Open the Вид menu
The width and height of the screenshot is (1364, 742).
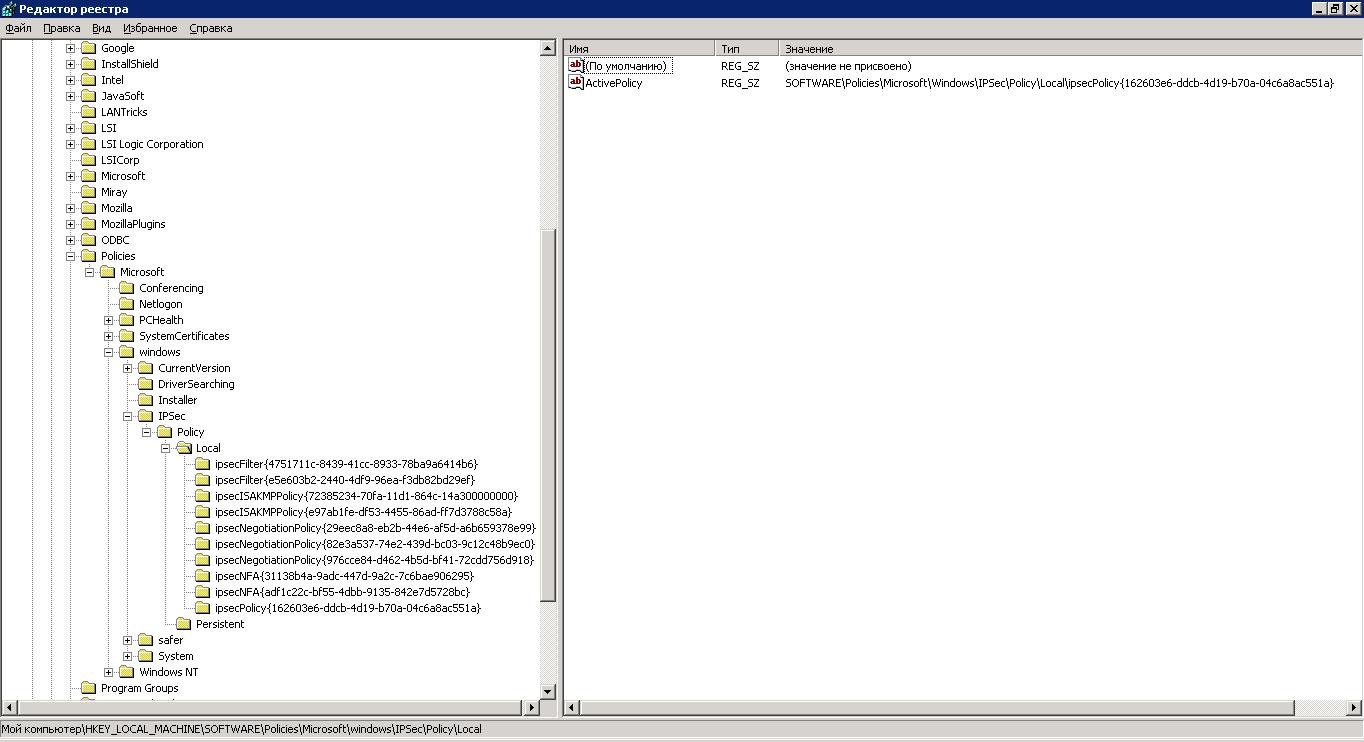(x=101, y=28)
